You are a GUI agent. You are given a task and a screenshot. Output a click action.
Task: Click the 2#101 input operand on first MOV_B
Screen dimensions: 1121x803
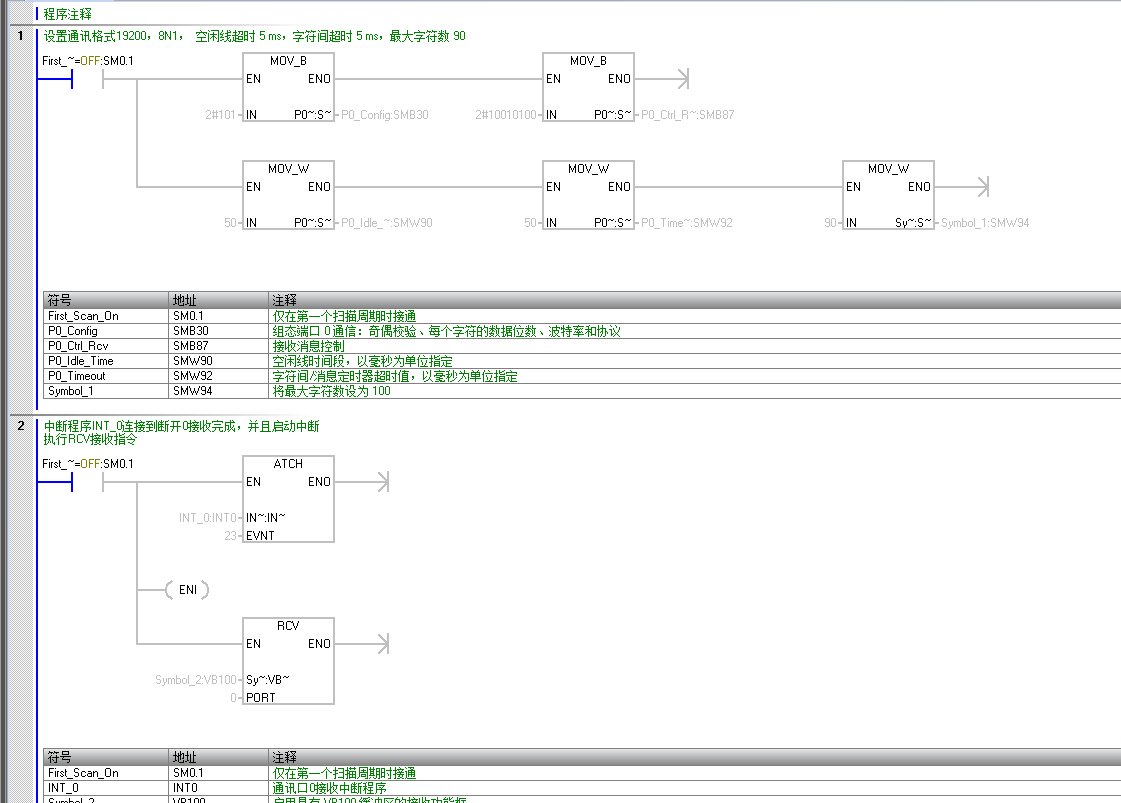[x=221, y=115]
